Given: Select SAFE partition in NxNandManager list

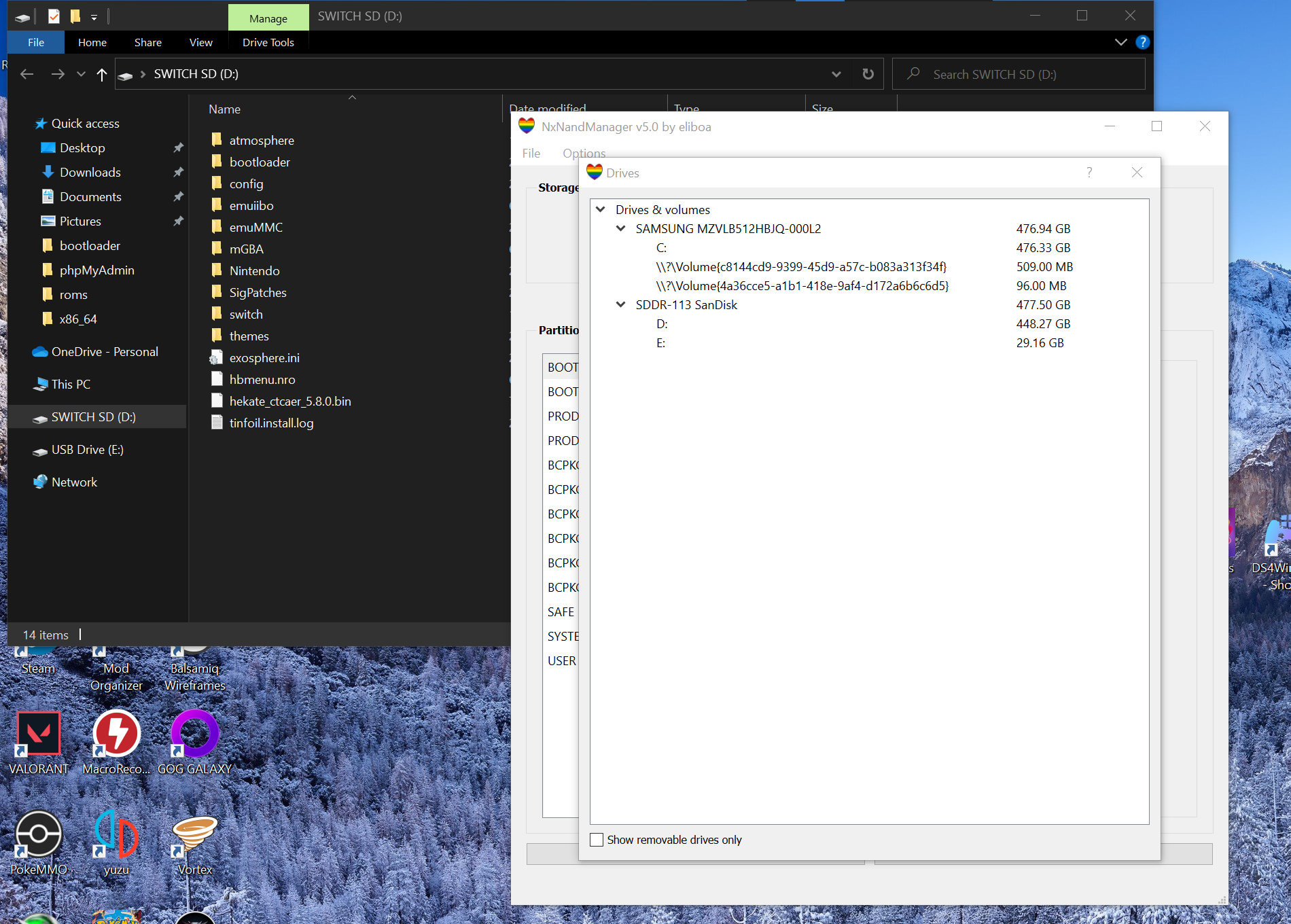Looking at the screenshot, I should [x=561, y=611].
